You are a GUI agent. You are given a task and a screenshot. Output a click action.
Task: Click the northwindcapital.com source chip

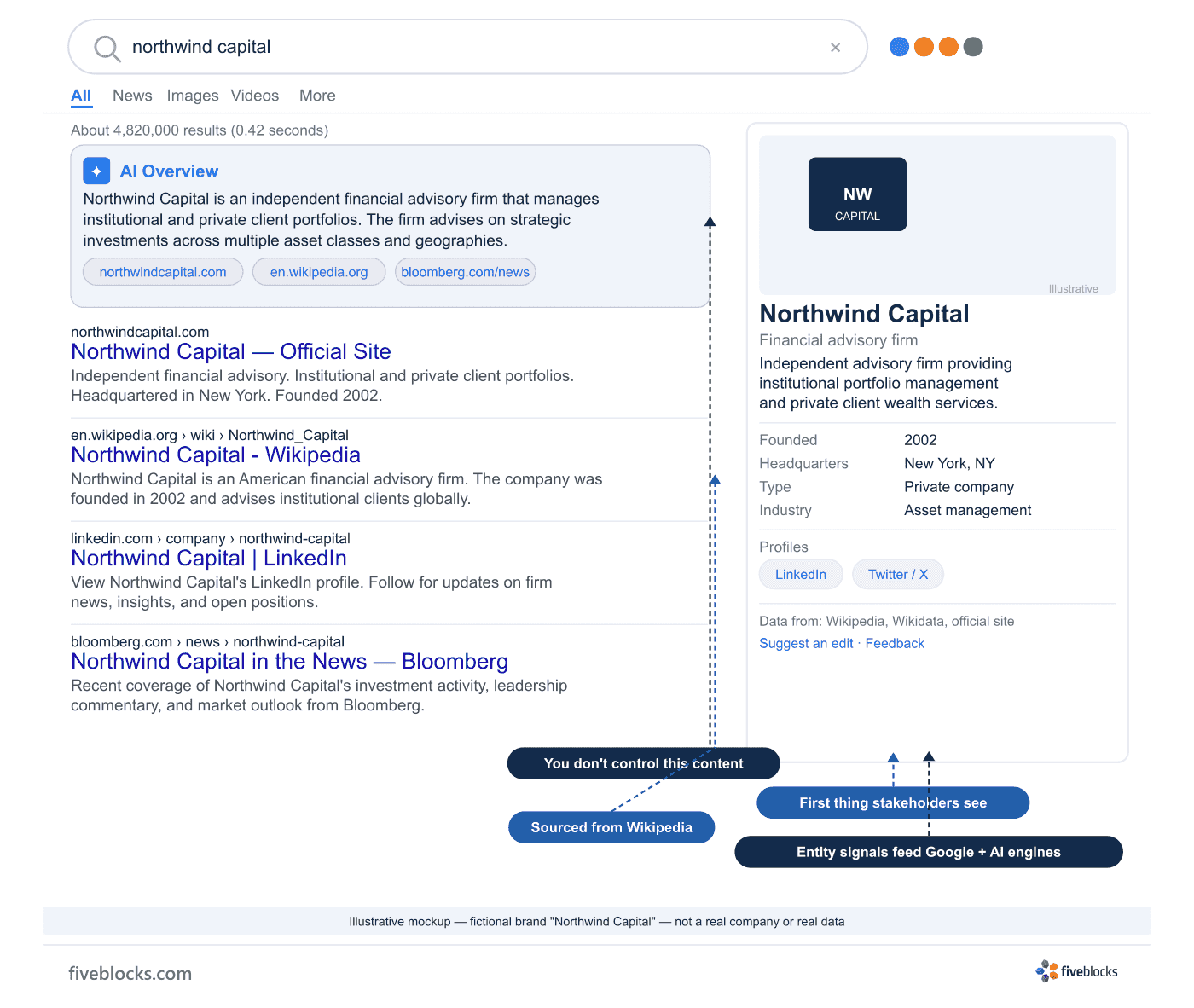click(x=163, y=272)
